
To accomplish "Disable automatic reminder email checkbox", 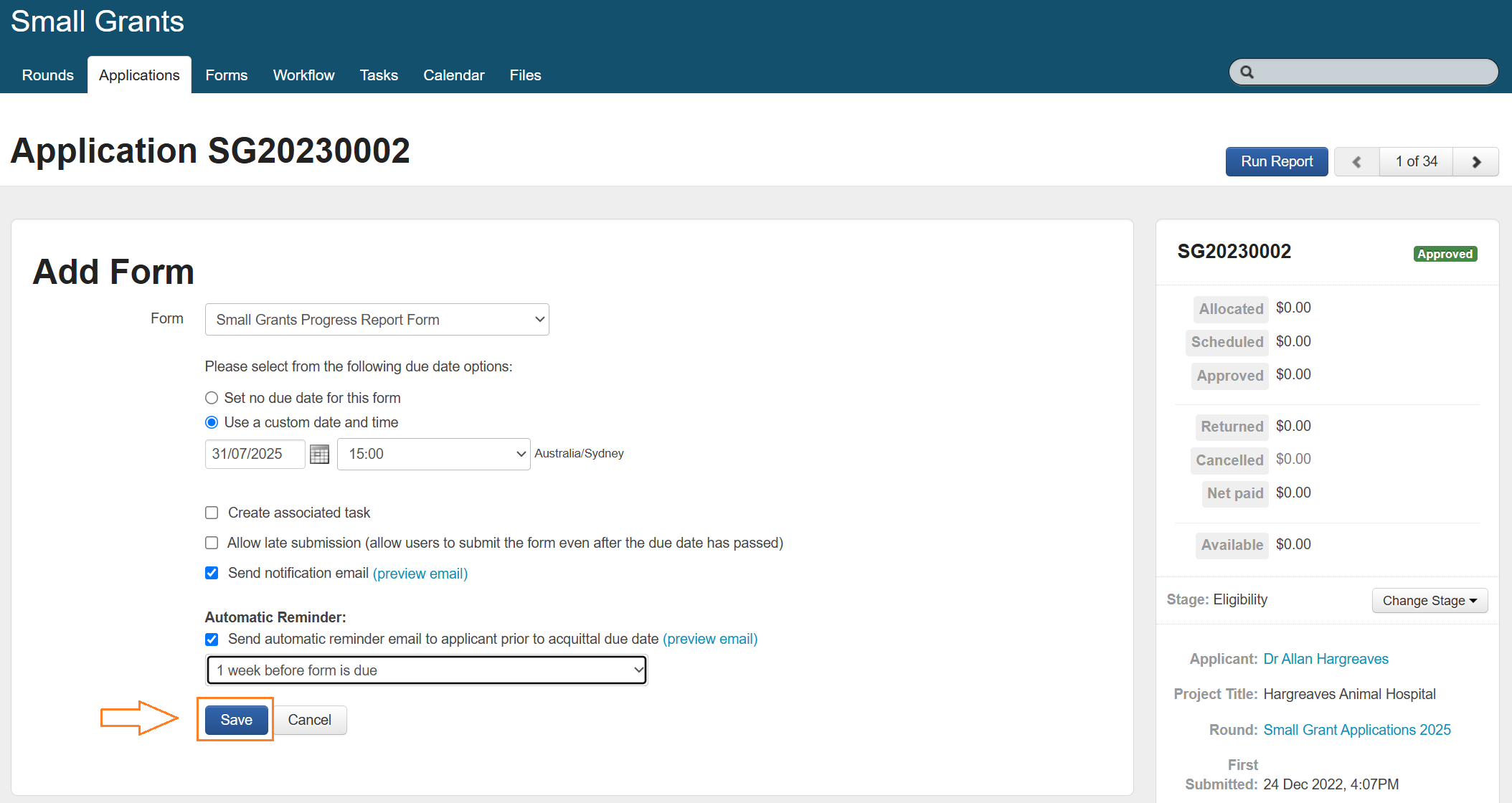I will 212,639.
